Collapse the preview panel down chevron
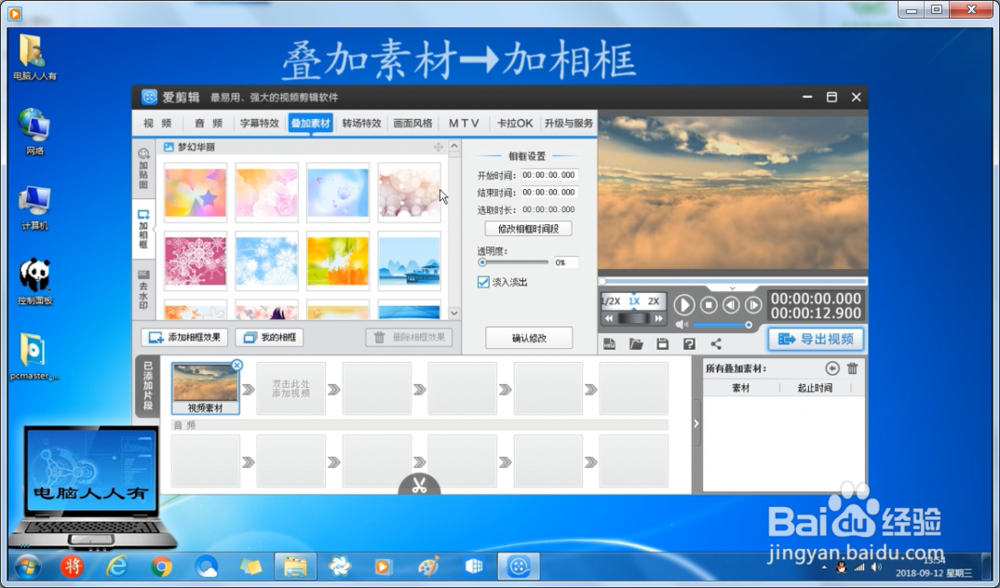Viewport: 1000px width, 588px height. click(x=732, y=288)
